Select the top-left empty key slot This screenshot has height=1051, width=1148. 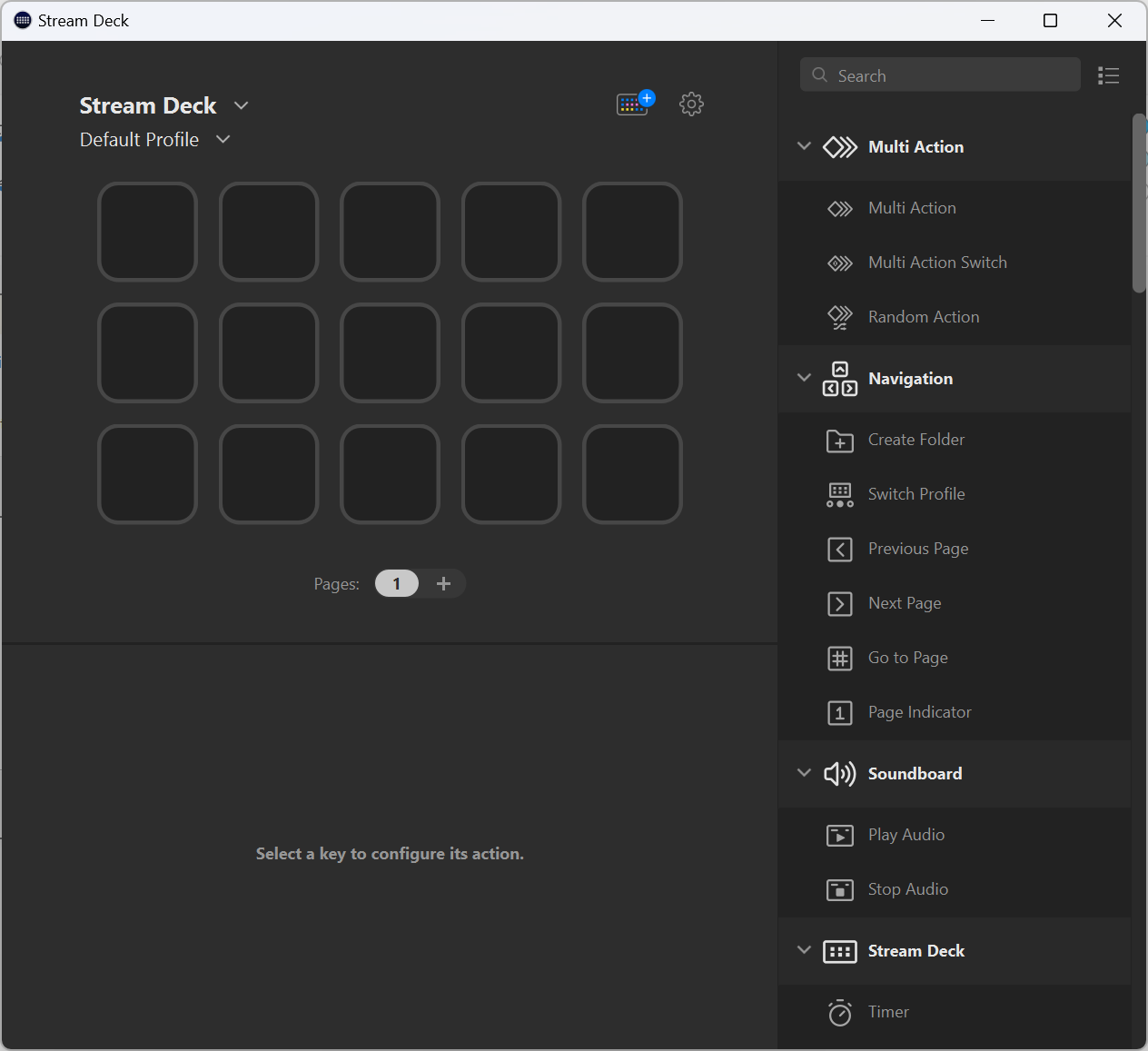click(x=147, y=232)
